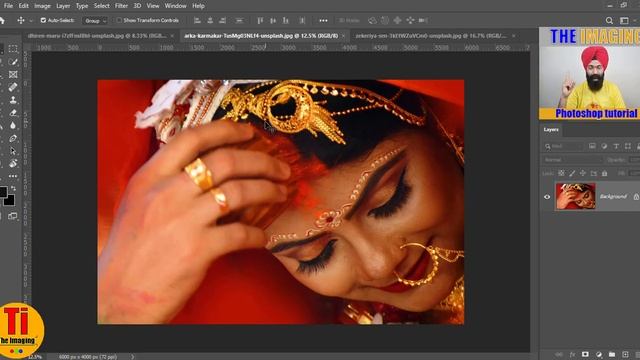Select the Blur droplet tool
Viewport: 640px width, 360px height.
tap(13, 126)
